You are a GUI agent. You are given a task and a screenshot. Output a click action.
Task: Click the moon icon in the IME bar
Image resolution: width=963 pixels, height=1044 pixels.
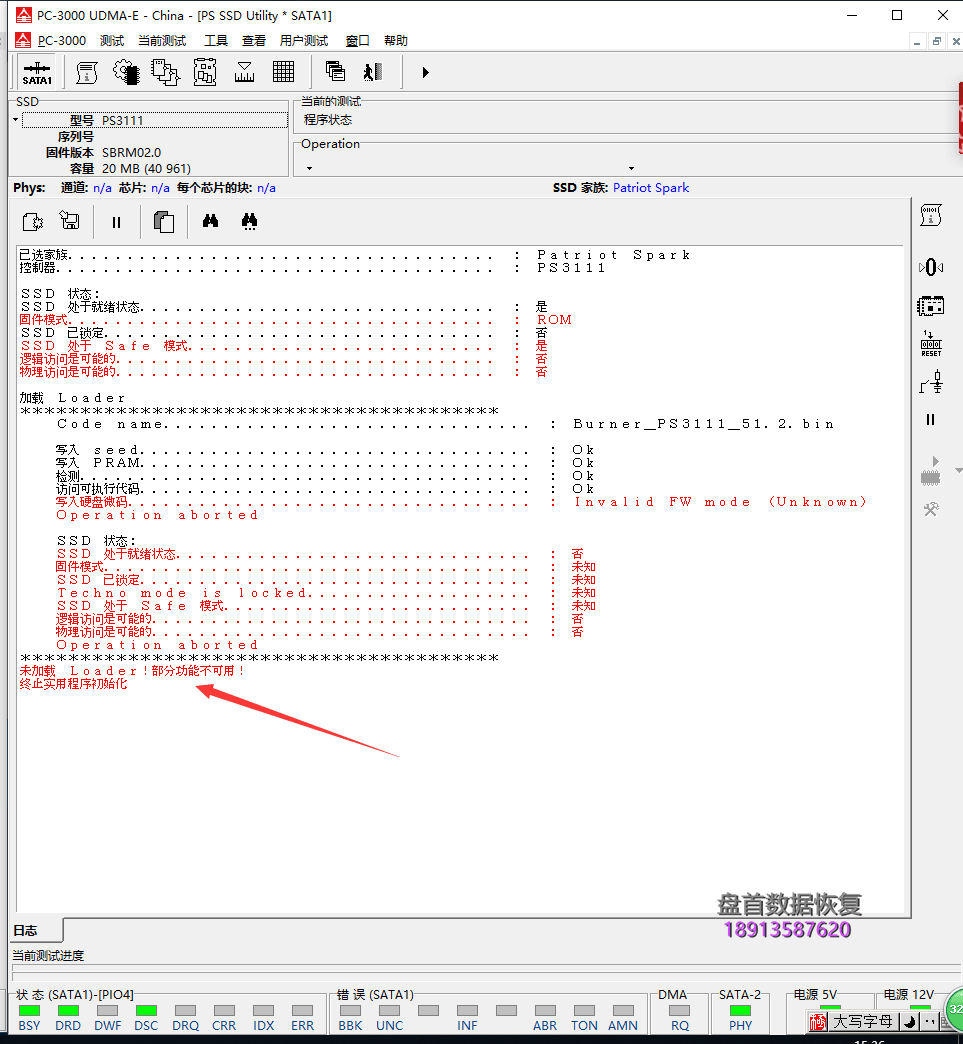[x=909, y=1021]
